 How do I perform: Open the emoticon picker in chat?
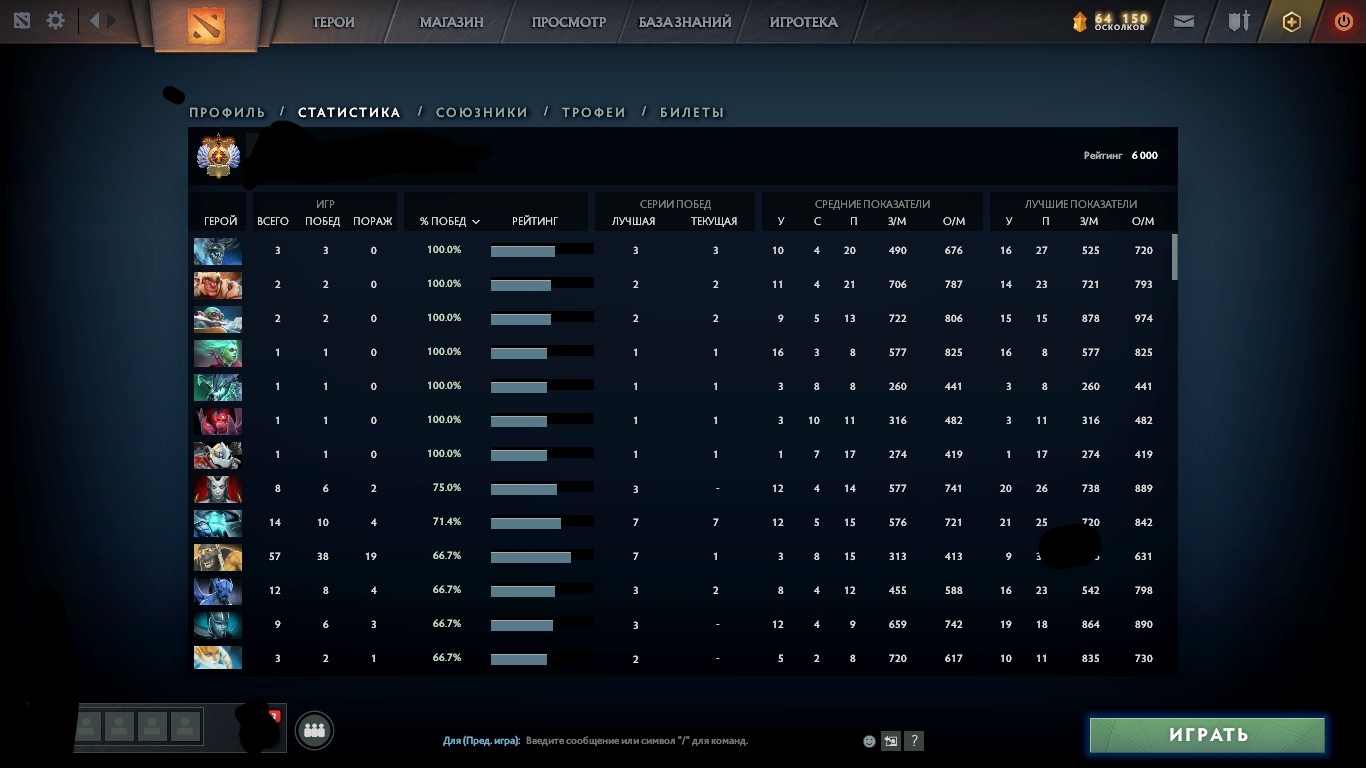(x=869, y=741)
